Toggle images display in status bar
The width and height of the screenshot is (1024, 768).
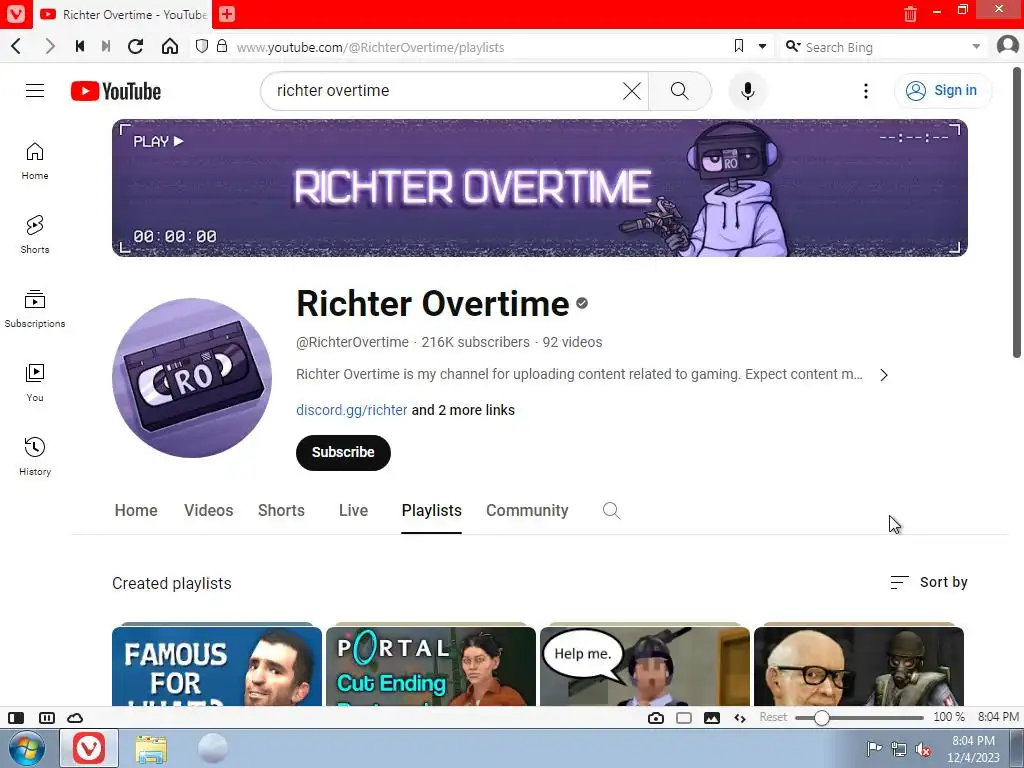tap(712, 718)
